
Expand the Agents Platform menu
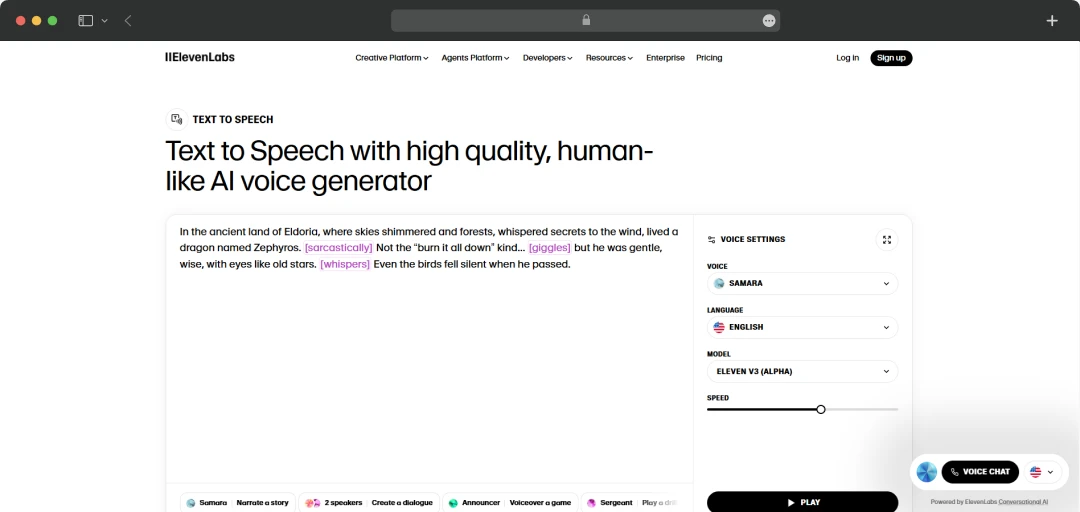click(475, 58)
